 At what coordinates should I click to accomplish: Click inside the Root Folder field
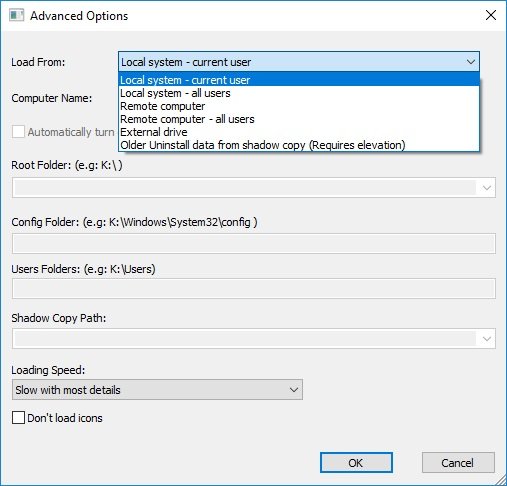245,188
